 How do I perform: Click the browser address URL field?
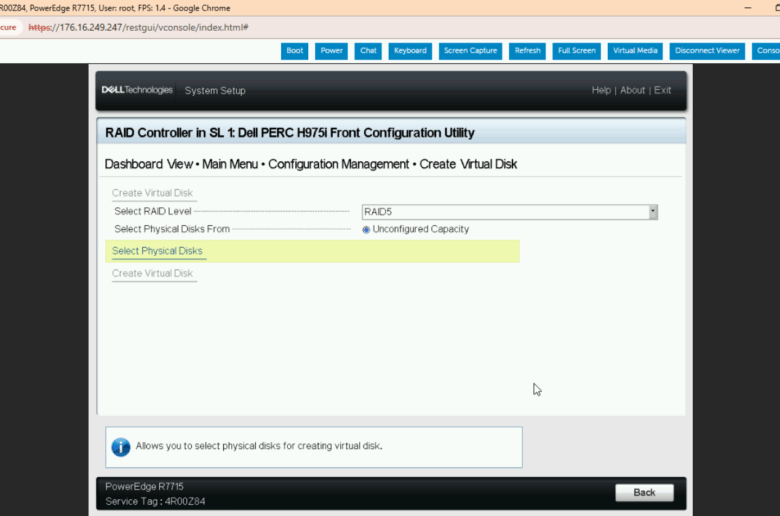pyautogui.click(x=140, y=27)
